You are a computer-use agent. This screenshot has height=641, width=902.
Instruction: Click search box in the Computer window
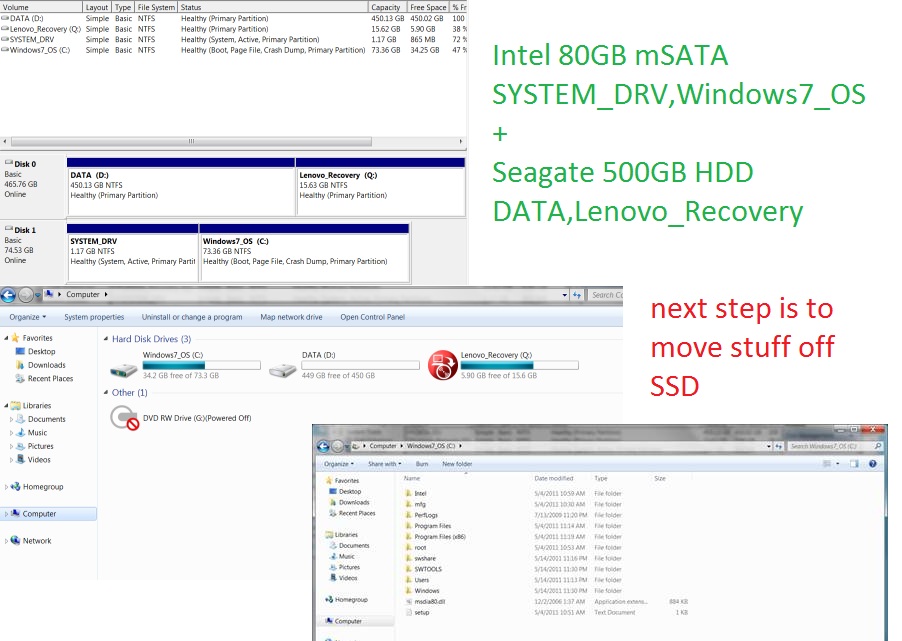(605, 295)
